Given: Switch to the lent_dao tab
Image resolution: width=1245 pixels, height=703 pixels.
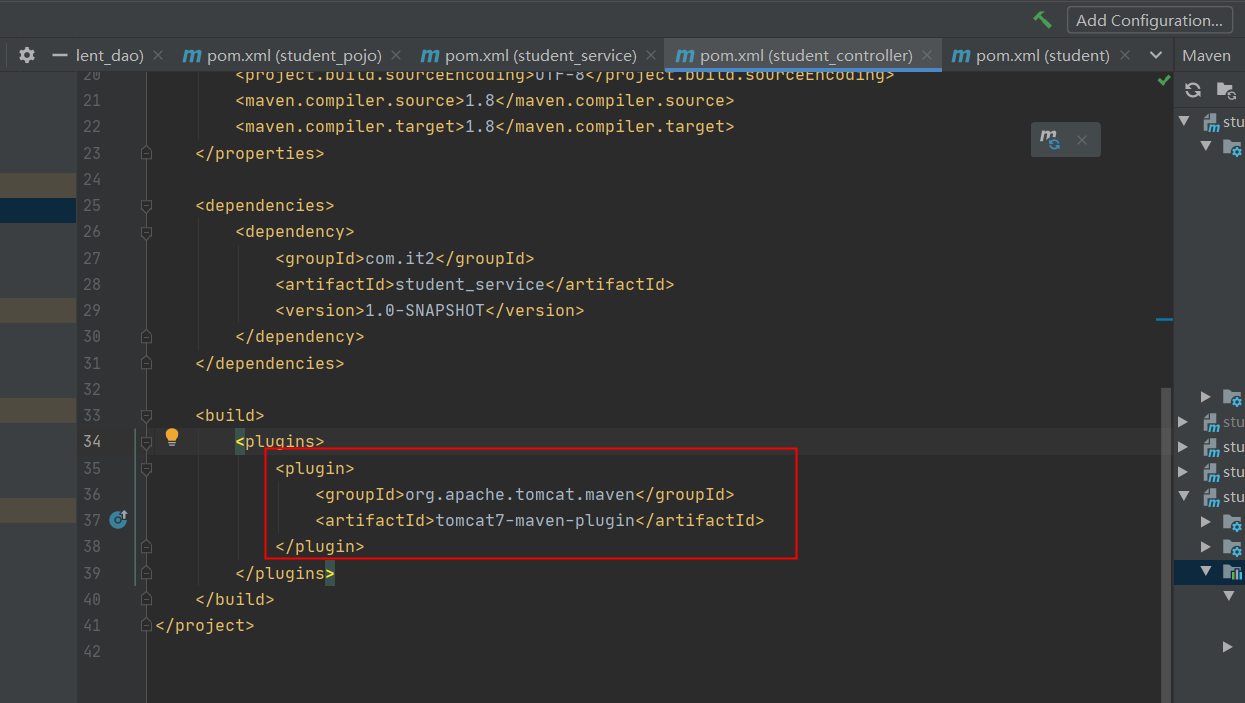Looking at the screenshot, I should [x=109, y=55].
